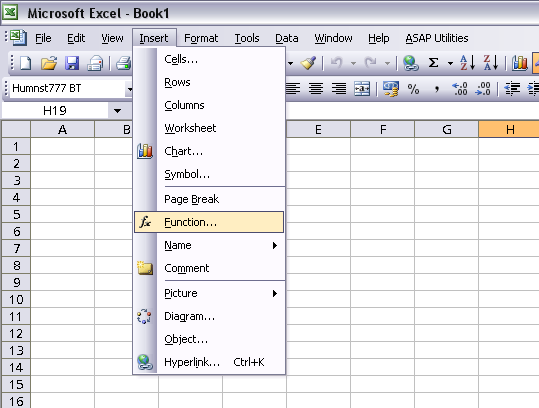Open Chart Wizard from the toolbar chart icon
The height and width of the screenshot is (408, 539).
point(519,63)
